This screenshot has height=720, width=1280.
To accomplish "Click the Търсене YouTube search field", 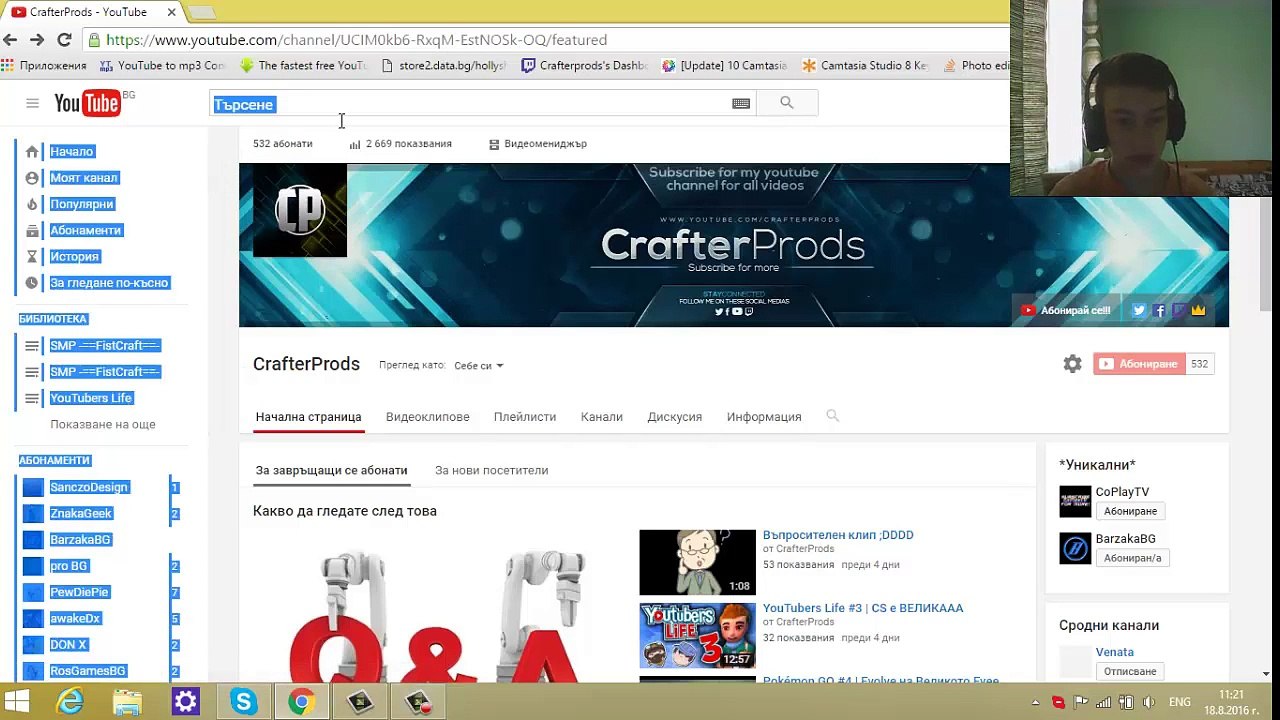I will click(470, 104).
